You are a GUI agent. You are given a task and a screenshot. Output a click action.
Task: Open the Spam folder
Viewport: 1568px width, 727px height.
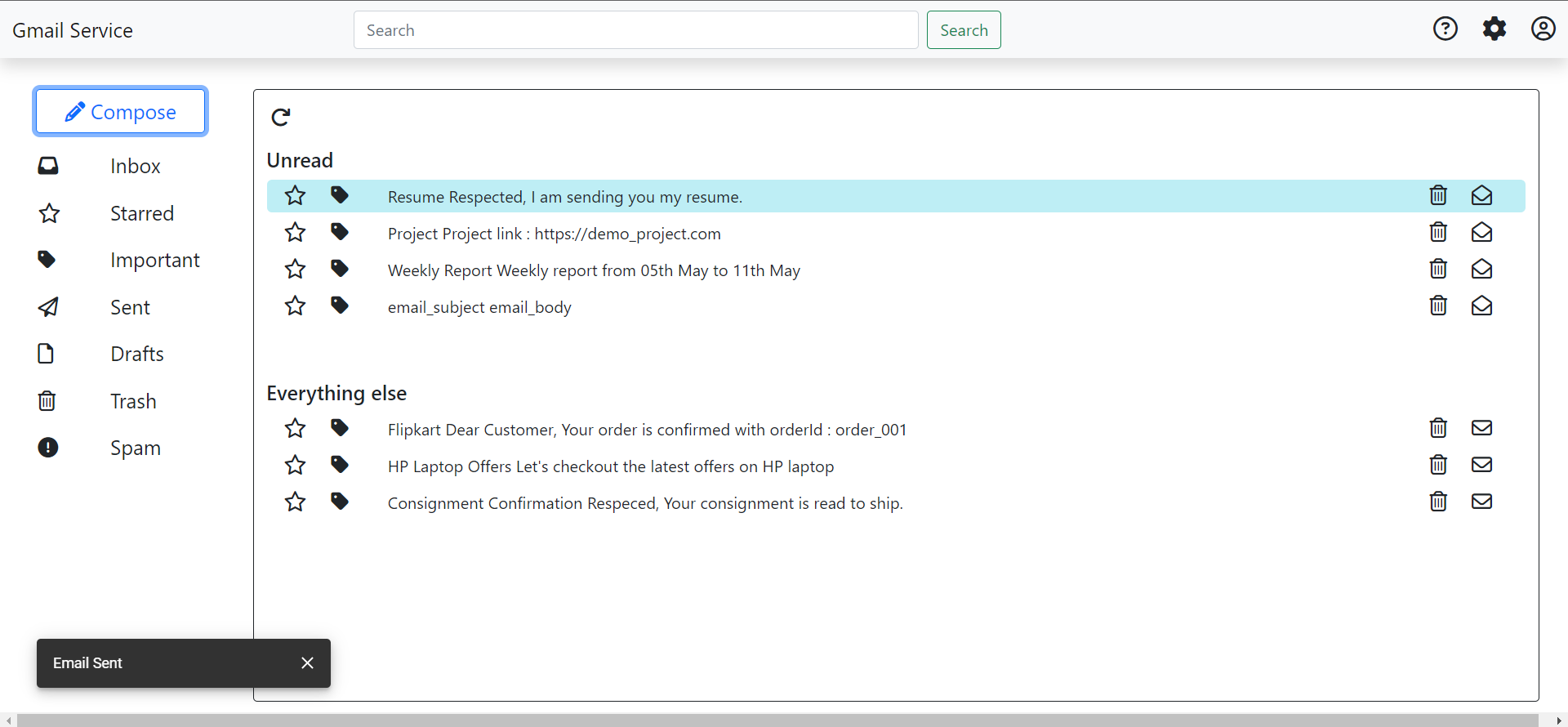point(136,448)
